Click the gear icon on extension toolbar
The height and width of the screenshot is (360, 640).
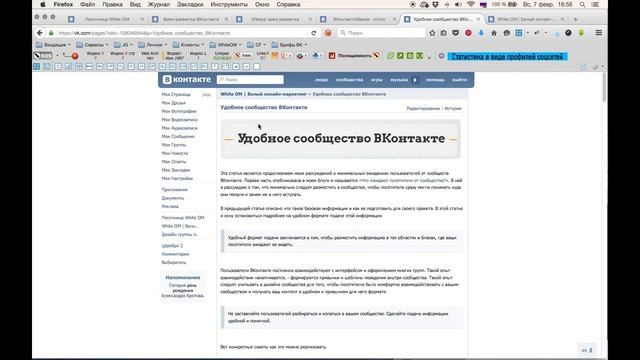click(x=441, y=56)
